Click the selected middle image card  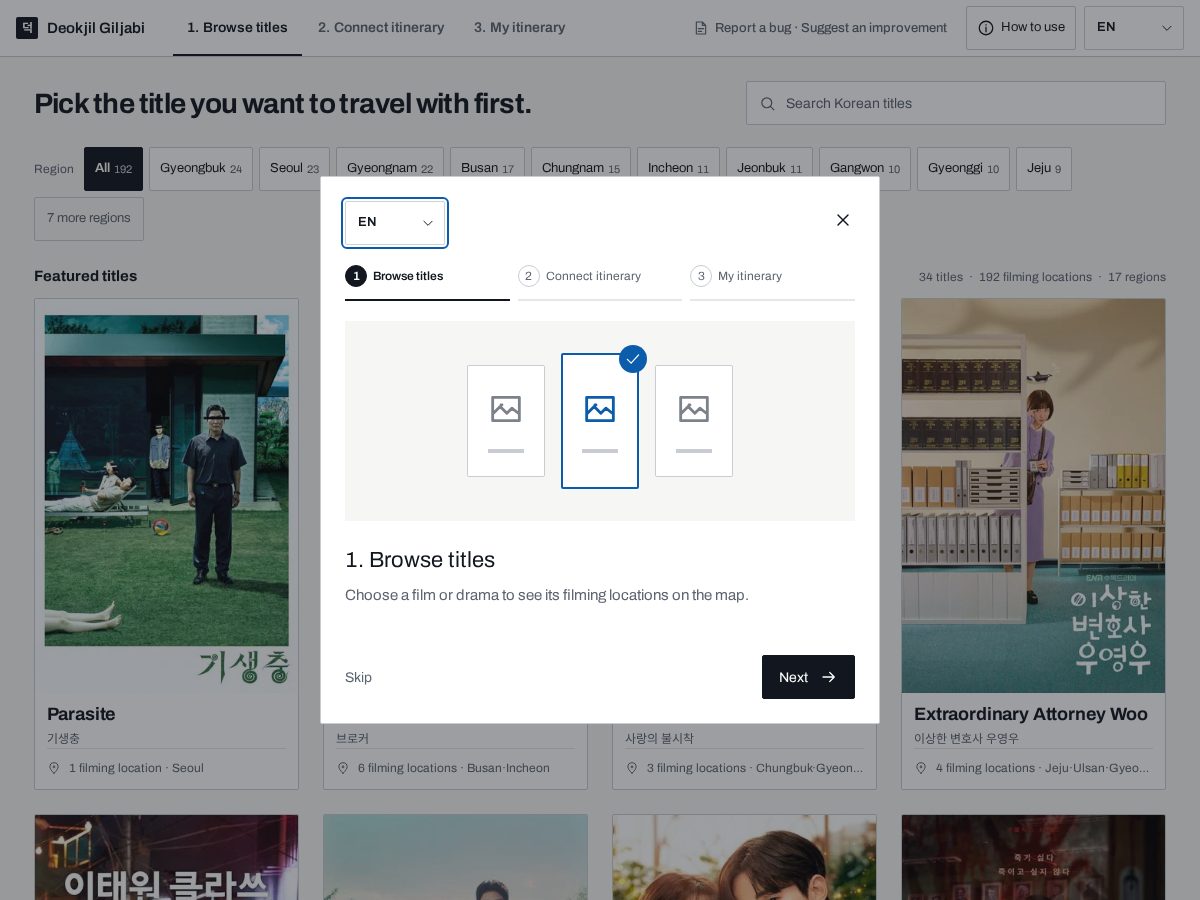[600, 421]
